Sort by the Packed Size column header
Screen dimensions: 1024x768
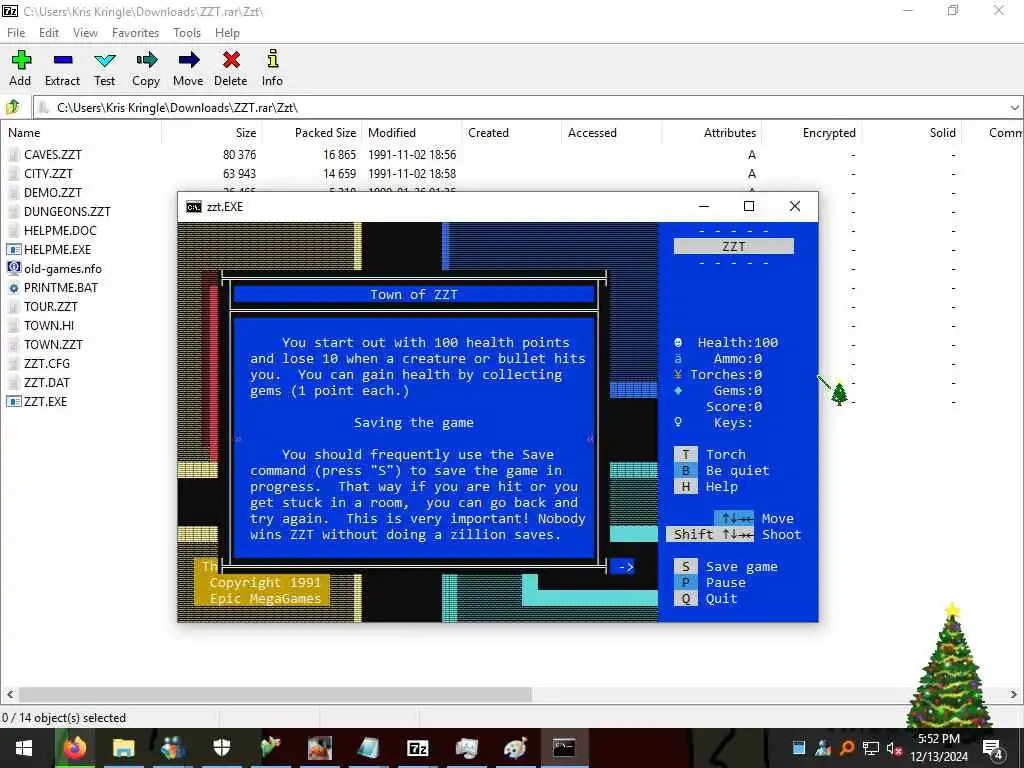(312, 133)
